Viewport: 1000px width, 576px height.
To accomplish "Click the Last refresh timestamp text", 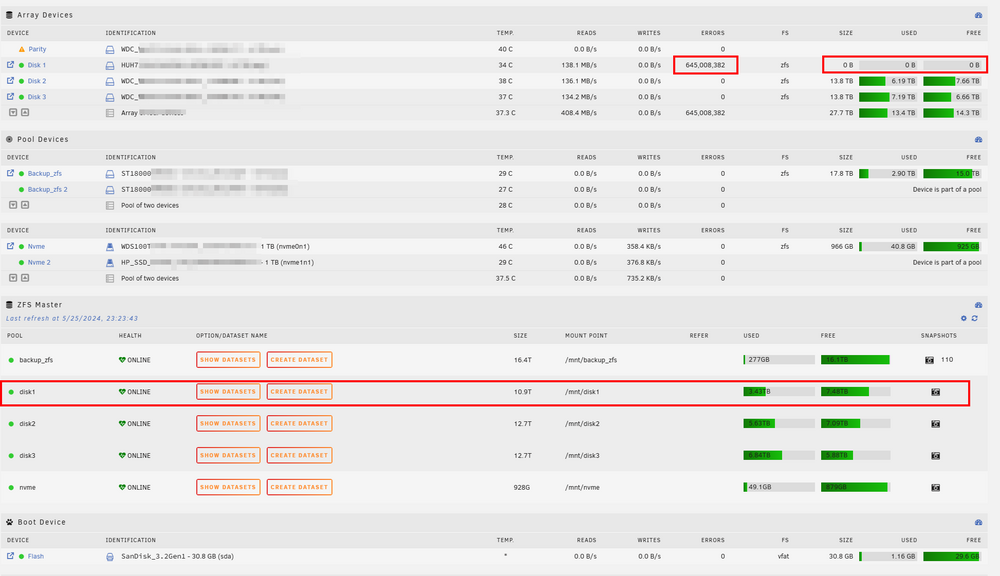I will click(x=71, y=318).
